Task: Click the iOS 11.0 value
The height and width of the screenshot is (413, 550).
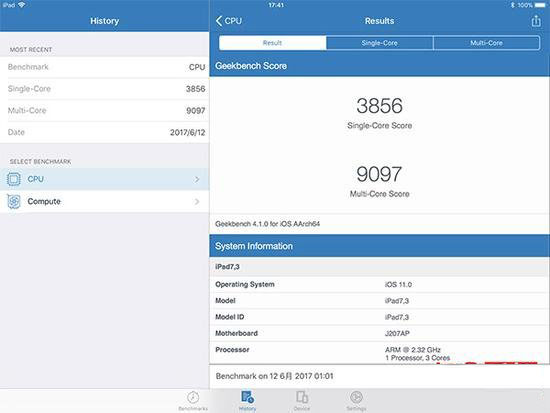Action: [398, 285]
